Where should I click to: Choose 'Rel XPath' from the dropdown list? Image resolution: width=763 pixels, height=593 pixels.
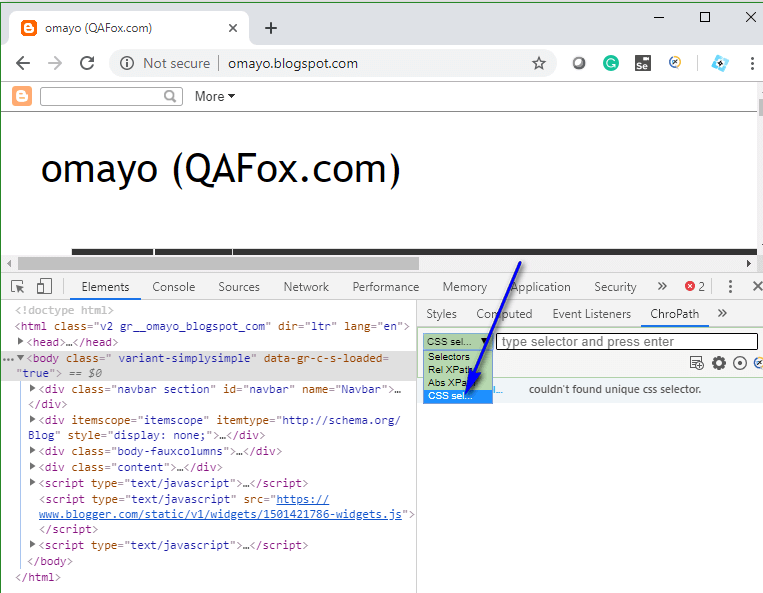[458, 370]
